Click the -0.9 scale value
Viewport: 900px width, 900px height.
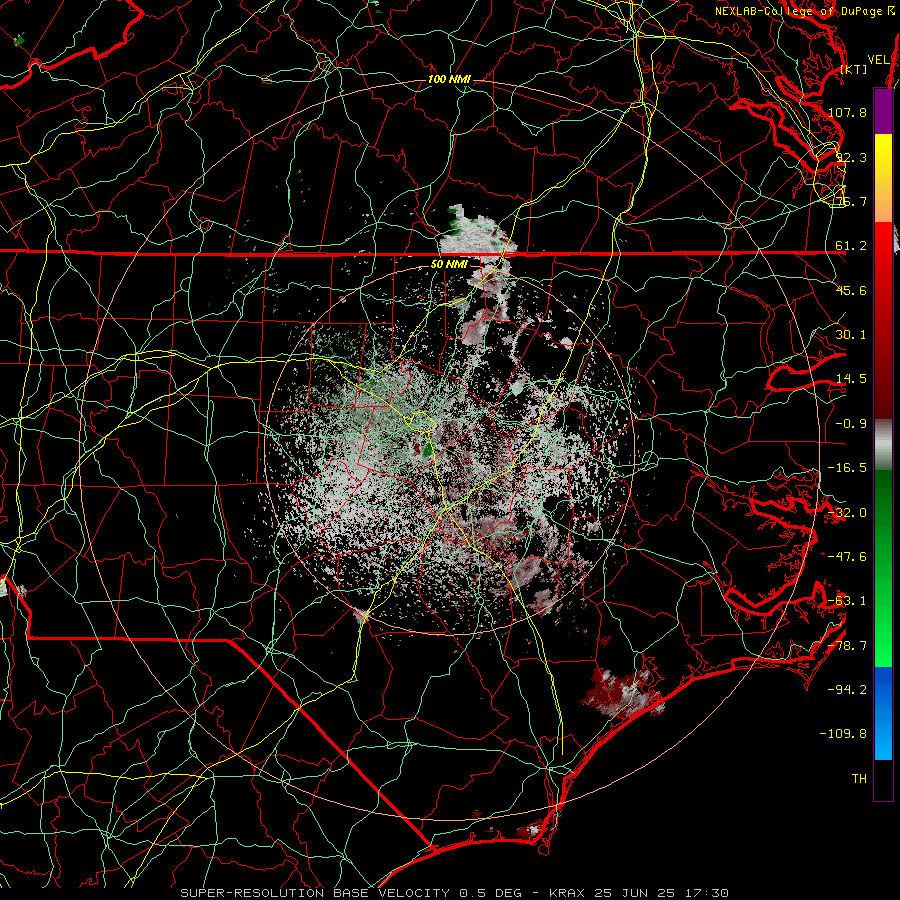851,424
